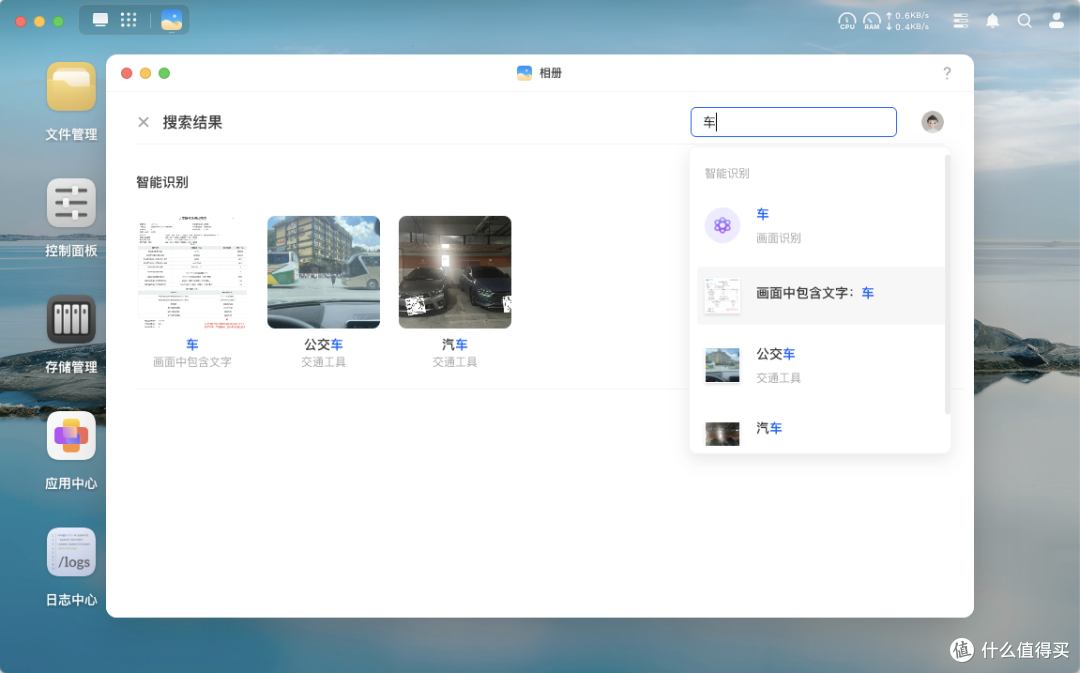Click the 相册 window title
The height and width of the screenshot is (673, 1080).
(x=550, y=73)
